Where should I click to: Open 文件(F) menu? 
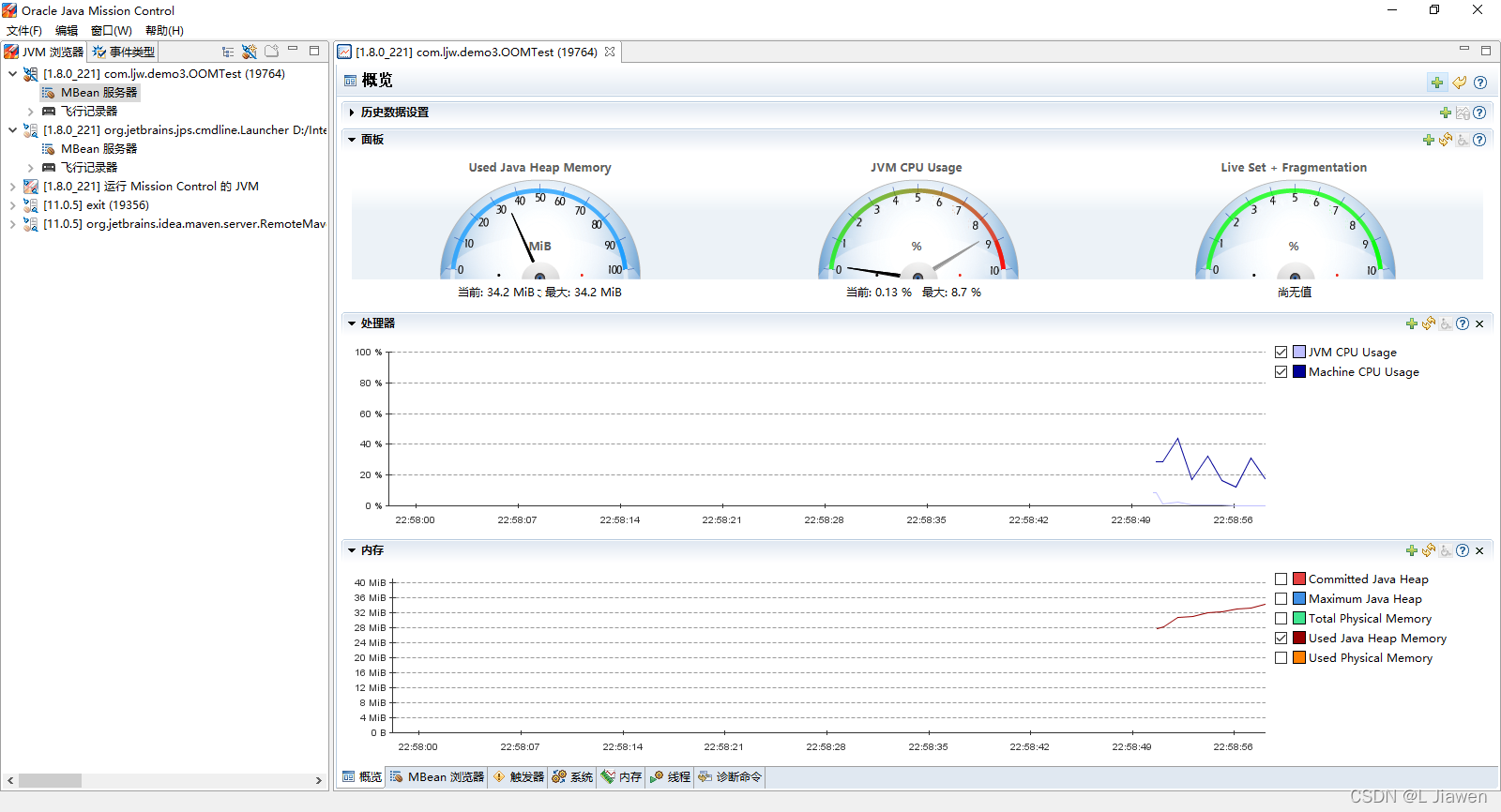click(x=24, y=31)
